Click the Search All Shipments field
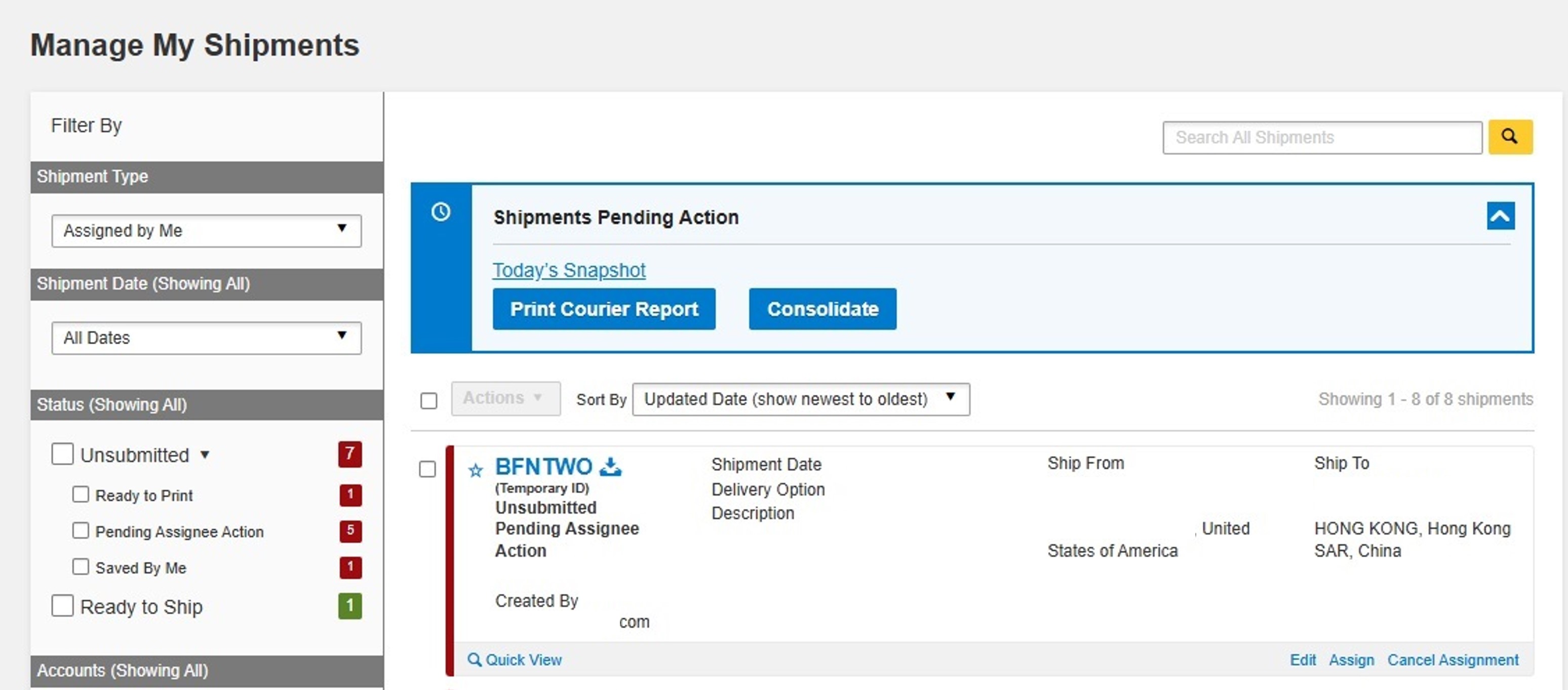Viewport: 1568px width, 690px height. [x=1322, y=138]
